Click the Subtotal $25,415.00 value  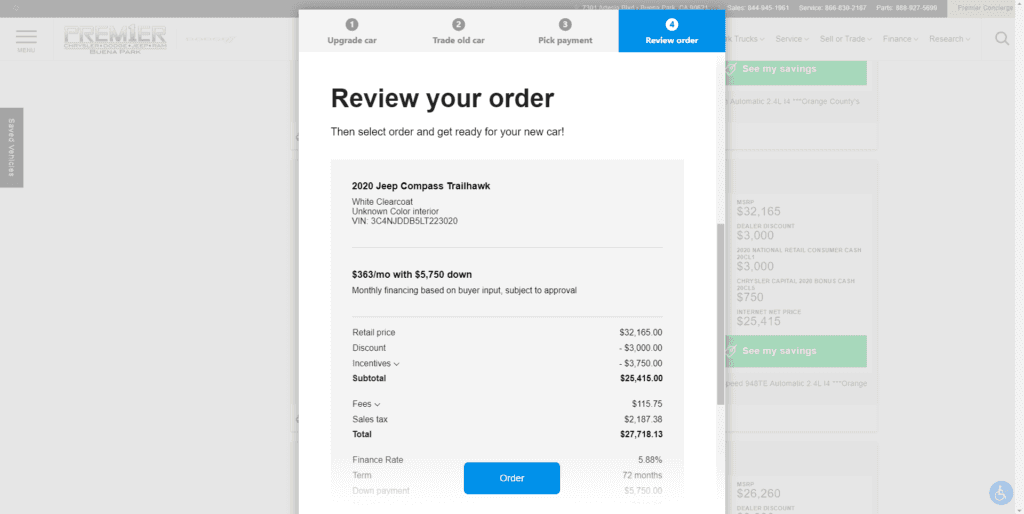(641, 378)
